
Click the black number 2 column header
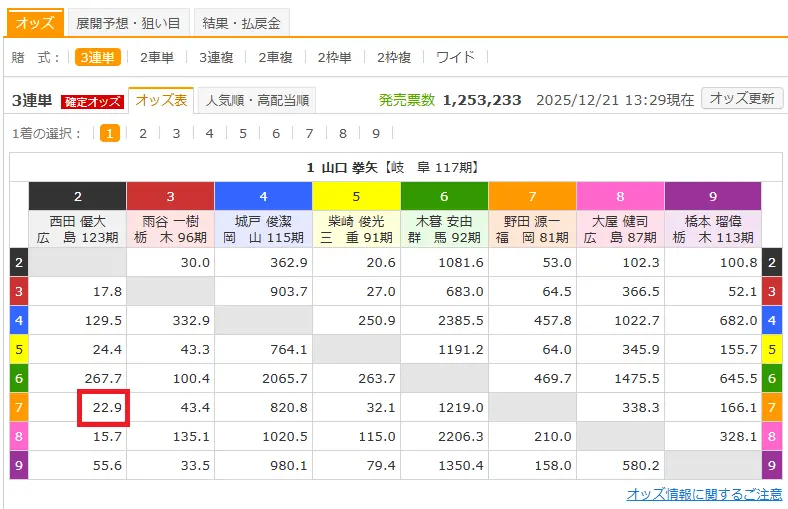click(78, 196)
